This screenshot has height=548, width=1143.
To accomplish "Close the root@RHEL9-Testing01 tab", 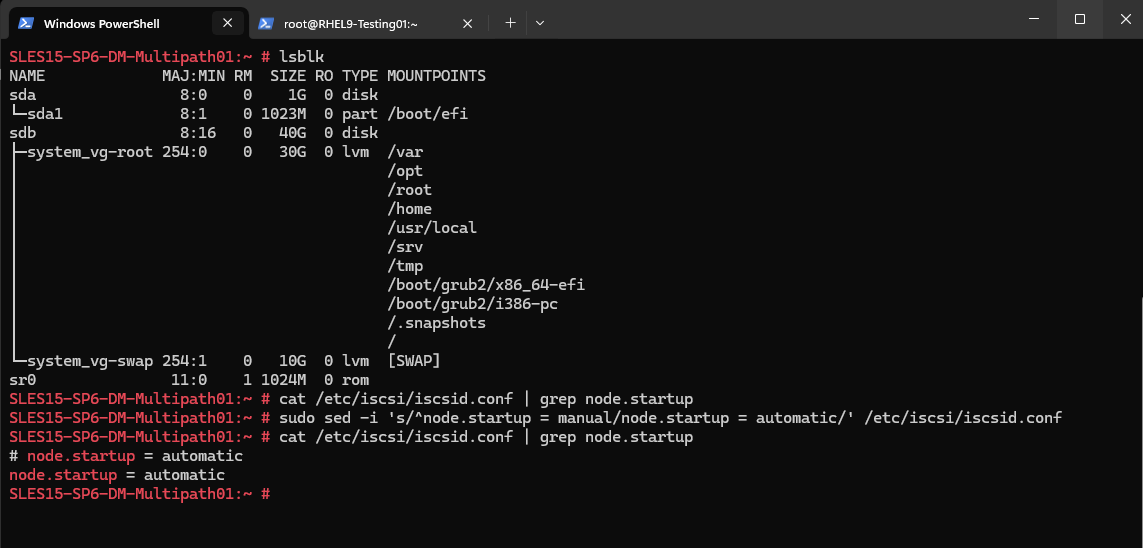I will coord(467,23).
